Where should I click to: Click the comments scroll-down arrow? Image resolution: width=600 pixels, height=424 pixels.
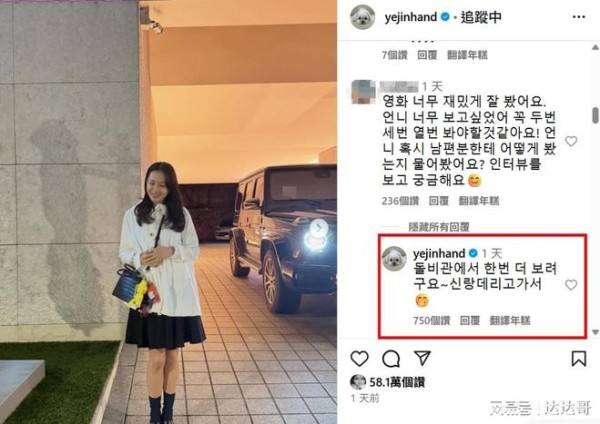(x=595, y=332)
